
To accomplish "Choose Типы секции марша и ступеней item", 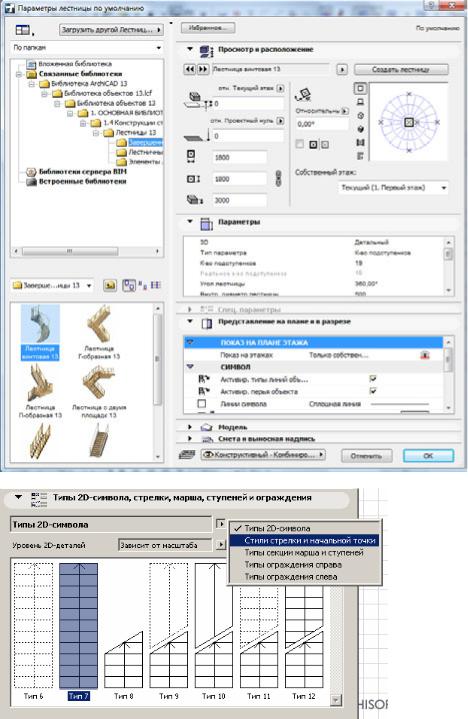I will [x=305, y=553].
